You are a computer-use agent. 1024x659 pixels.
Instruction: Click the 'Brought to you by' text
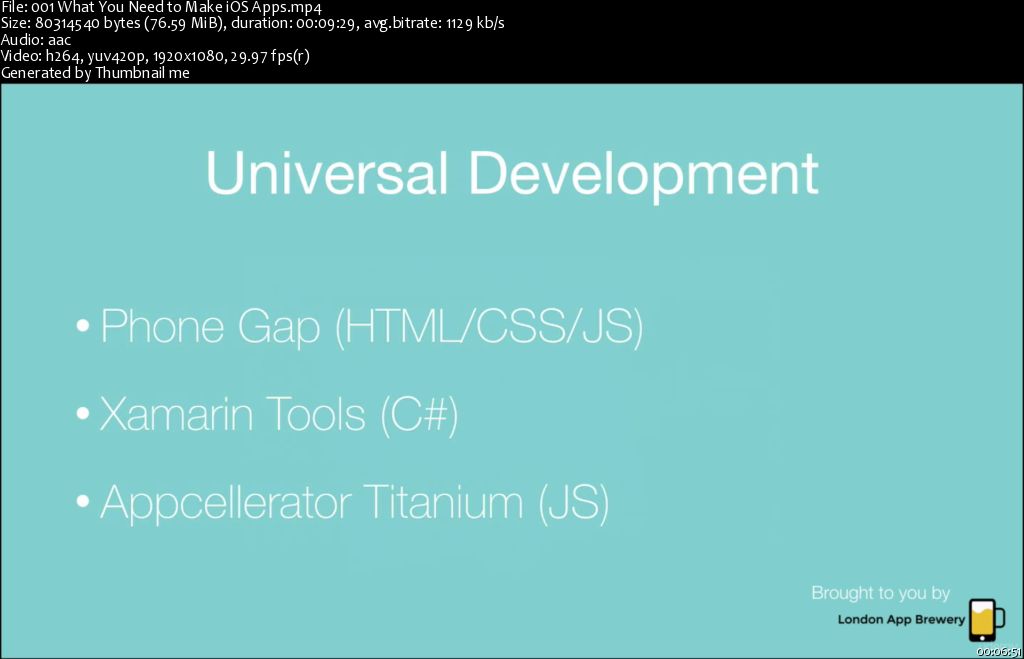pyautogui.click(x=880, y=593)
